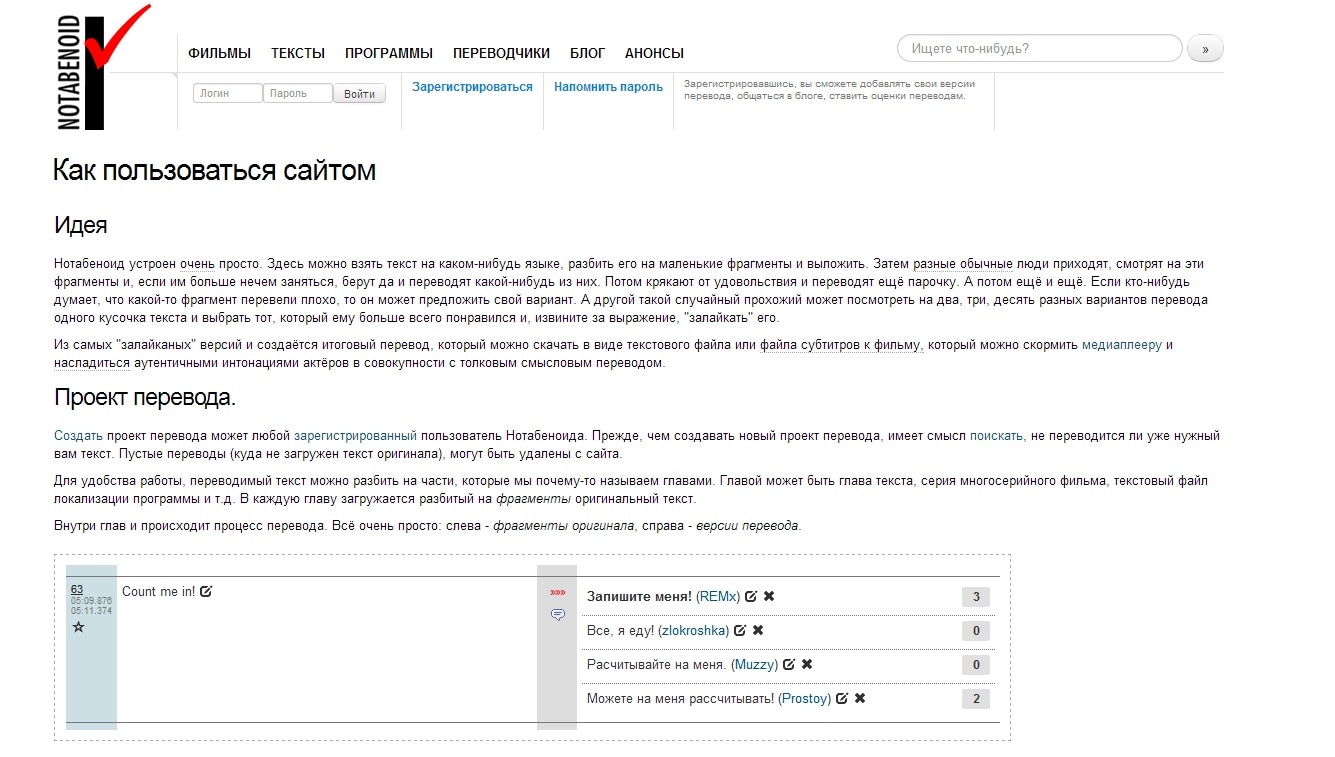Open the БЛОГ menu item
The width and height of the screenshot is (1335, 757).
pos(587,53)
